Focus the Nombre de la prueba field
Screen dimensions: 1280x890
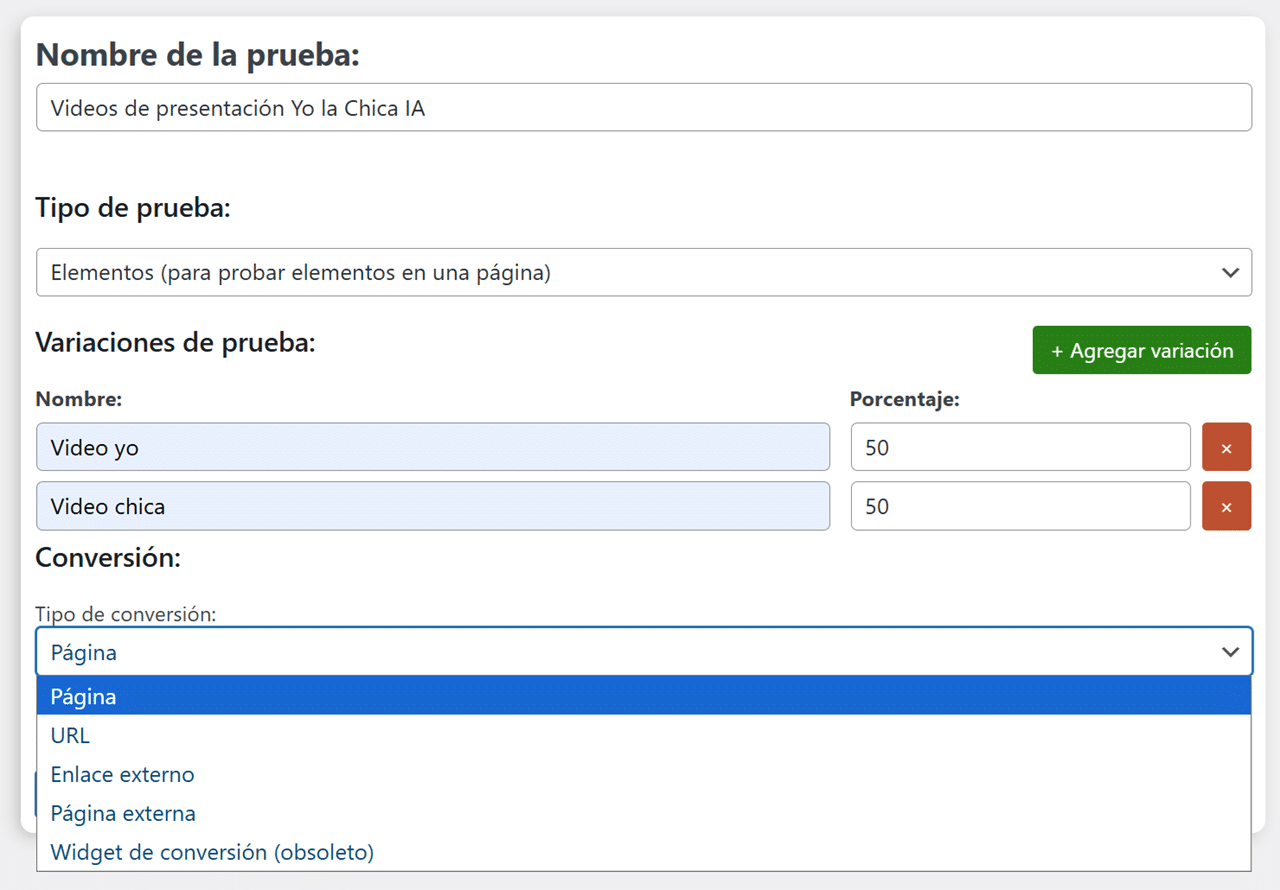(x=643, y=108)
